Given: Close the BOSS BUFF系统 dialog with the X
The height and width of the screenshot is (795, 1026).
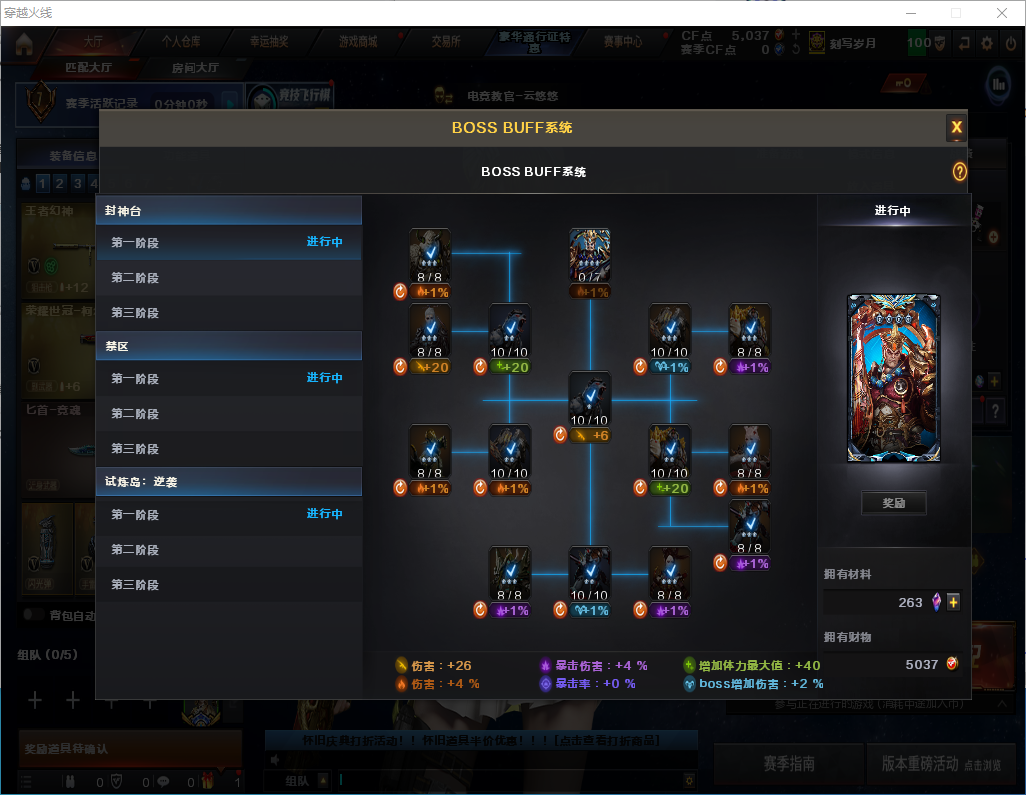Looking at the screenshot, I should click(x=956, y=127).
